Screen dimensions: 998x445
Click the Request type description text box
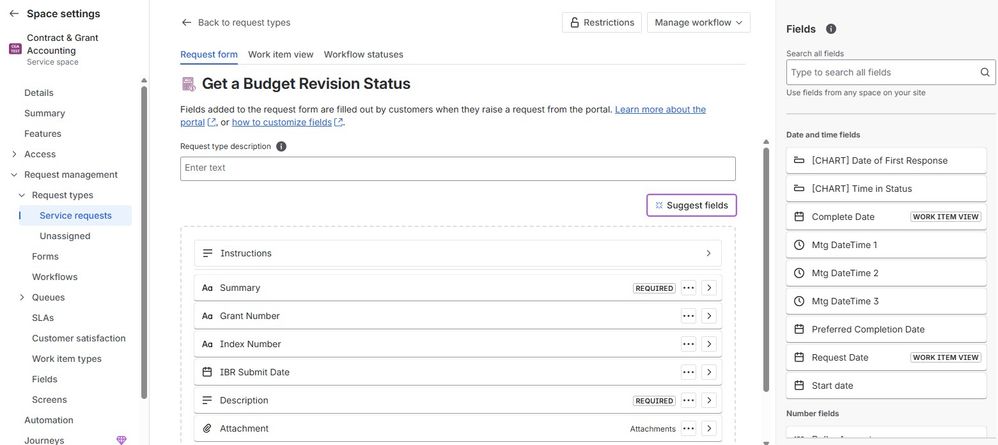point(457,168)
